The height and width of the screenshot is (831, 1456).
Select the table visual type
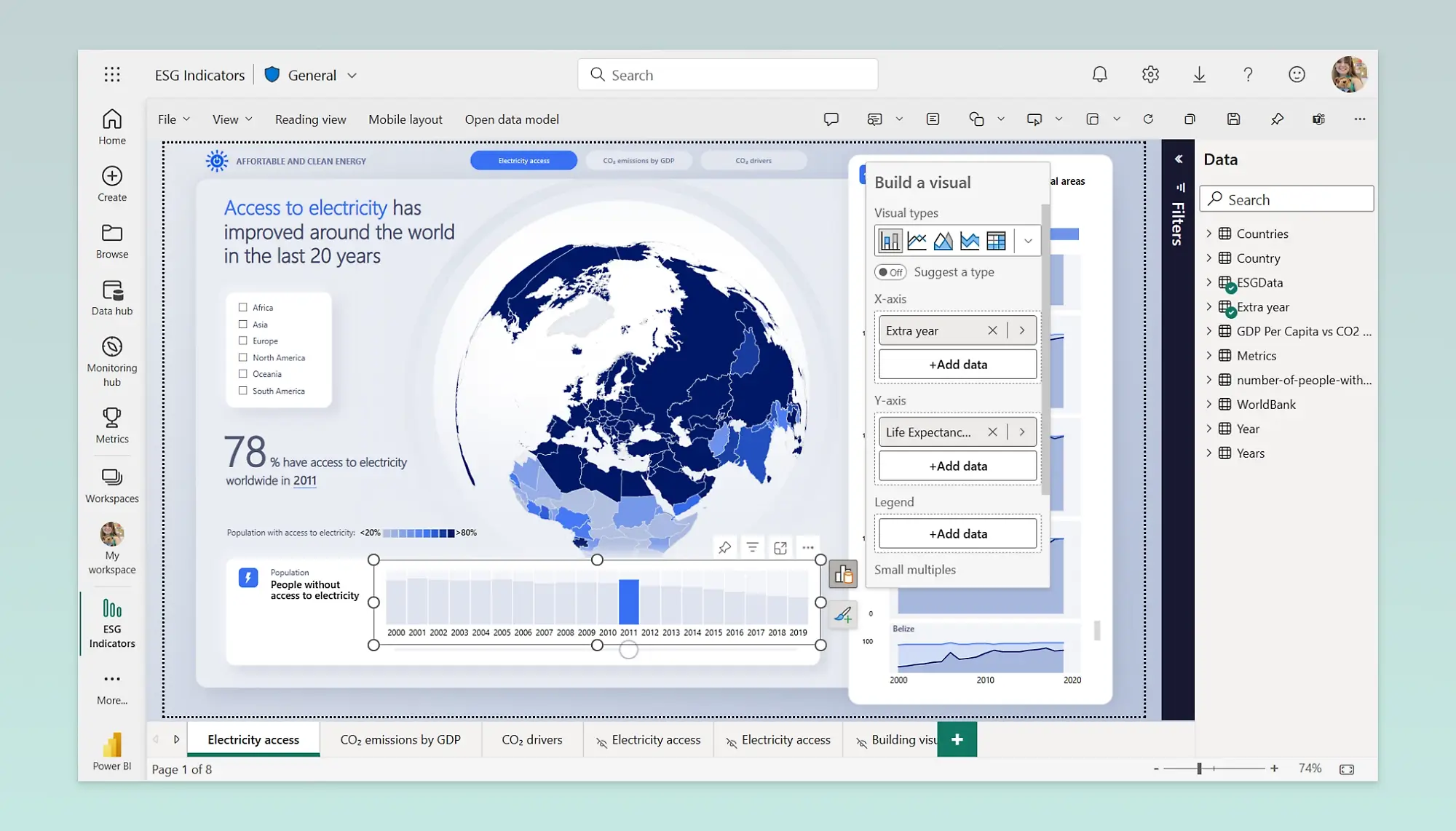click(997, 240)
